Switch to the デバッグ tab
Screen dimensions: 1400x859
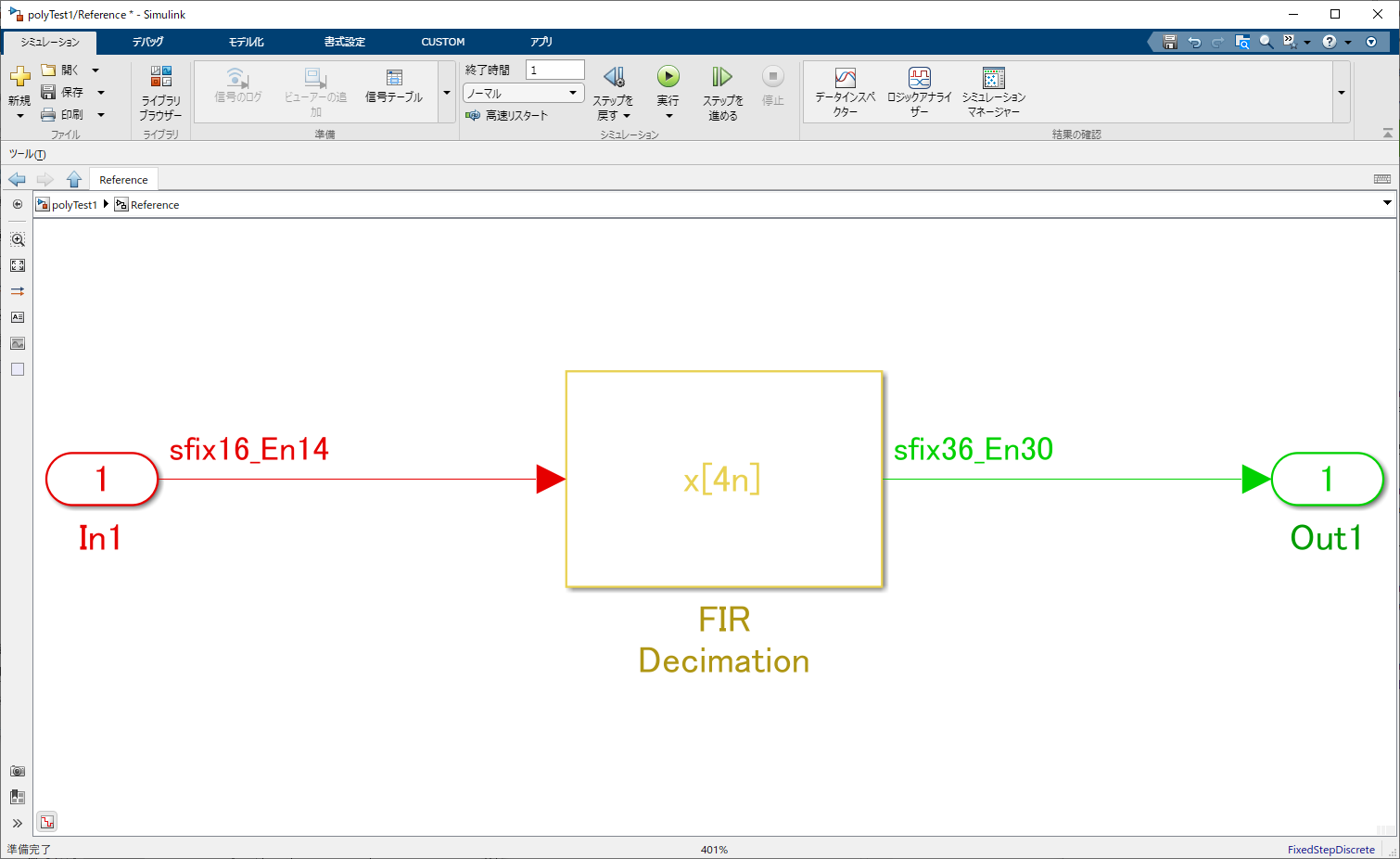tap(147, 42)
